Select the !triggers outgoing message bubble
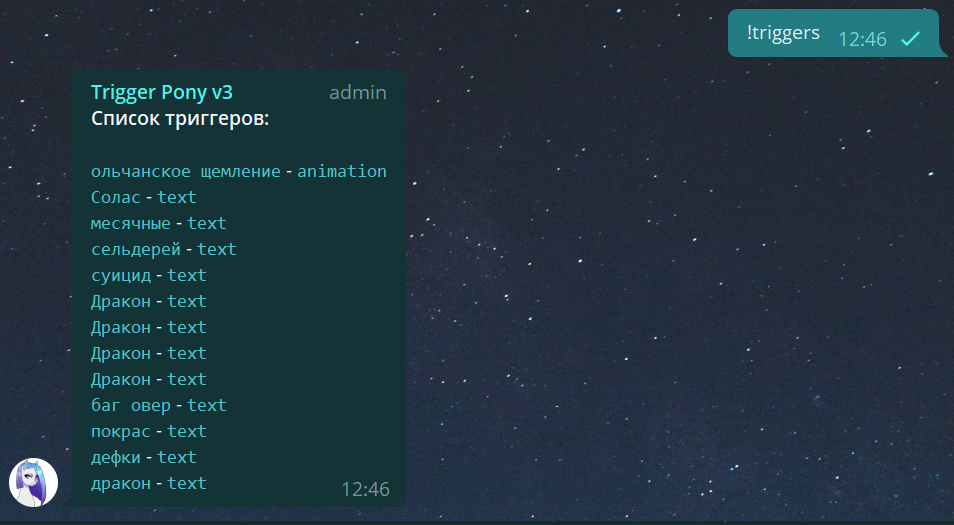 click(x=837, y=33)
